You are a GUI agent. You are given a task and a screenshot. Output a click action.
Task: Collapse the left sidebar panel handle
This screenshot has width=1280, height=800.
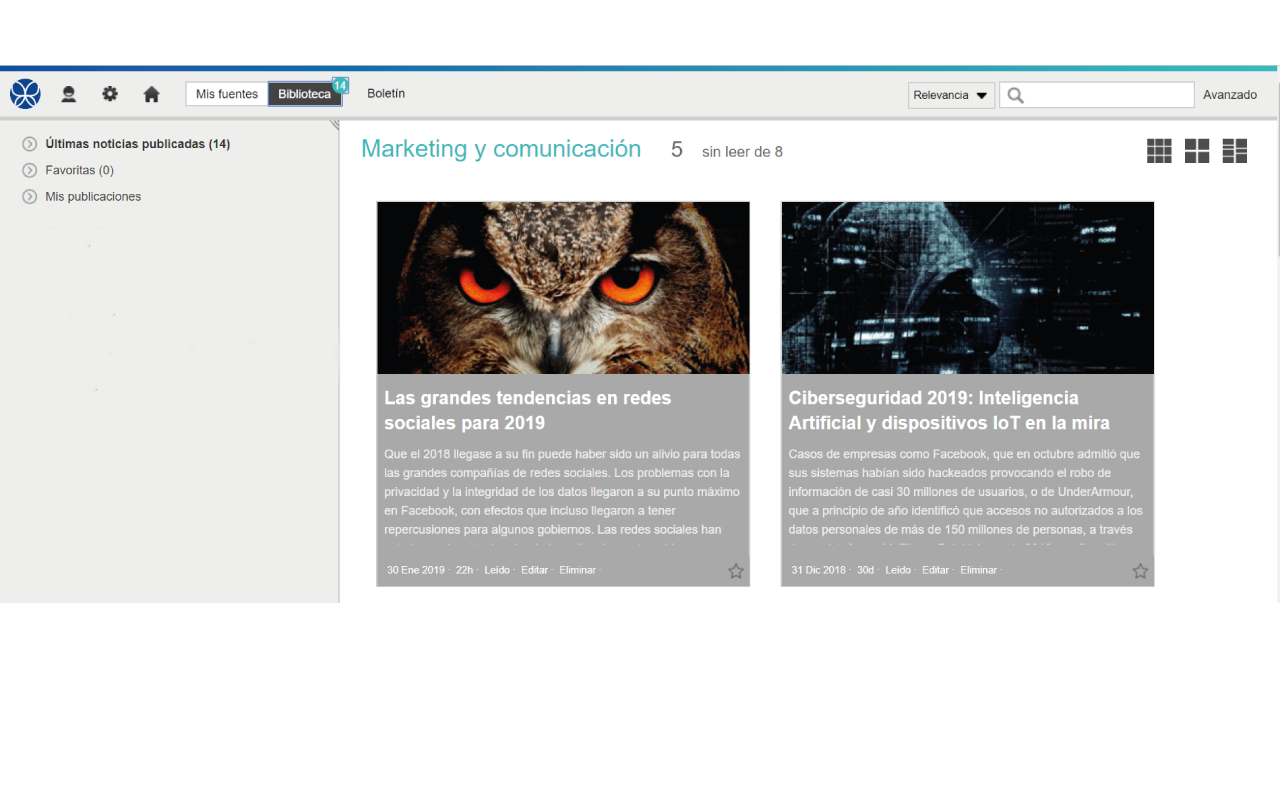tap(335, 125)
